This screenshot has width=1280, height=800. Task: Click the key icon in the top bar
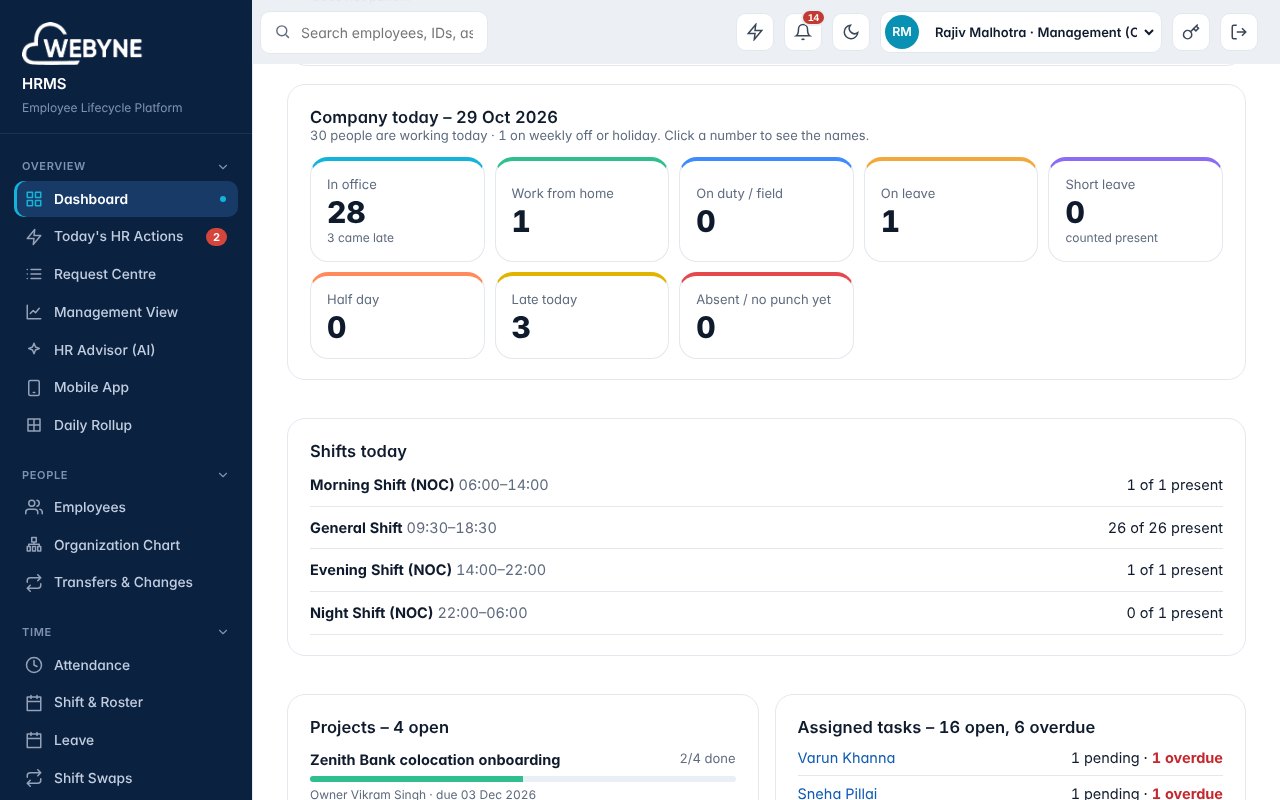point(1191,32)
